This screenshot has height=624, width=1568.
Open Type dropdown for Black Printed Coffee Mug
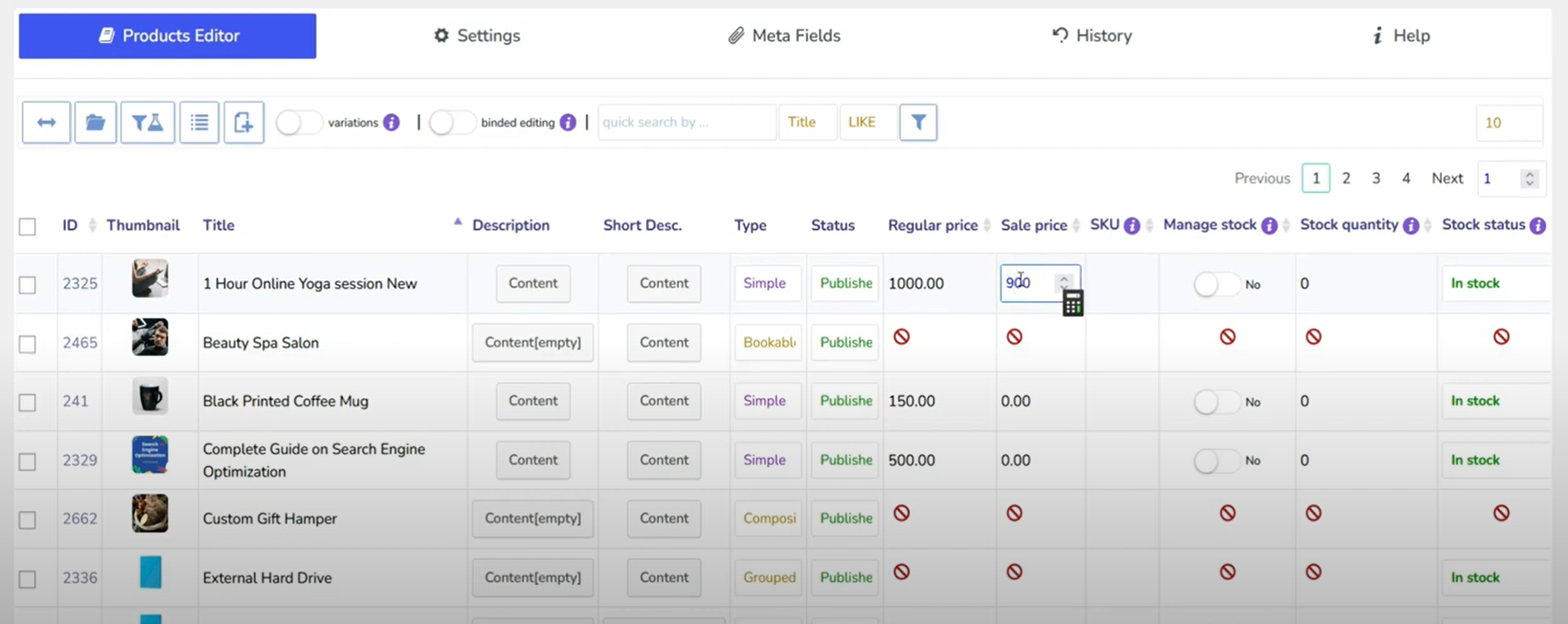point(767,400)
